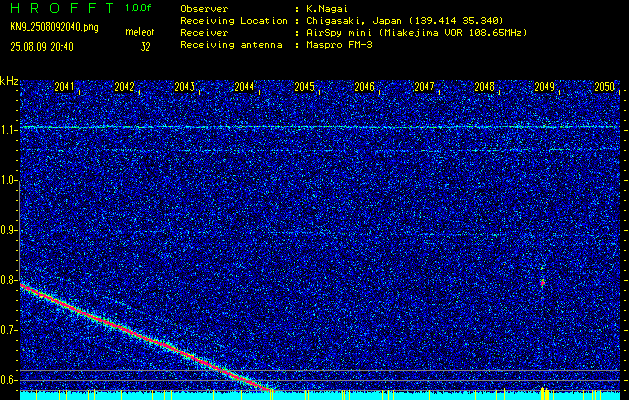Click the 2050 time marker
Viewport: 629px width, 400px height.
pos(605,87)
